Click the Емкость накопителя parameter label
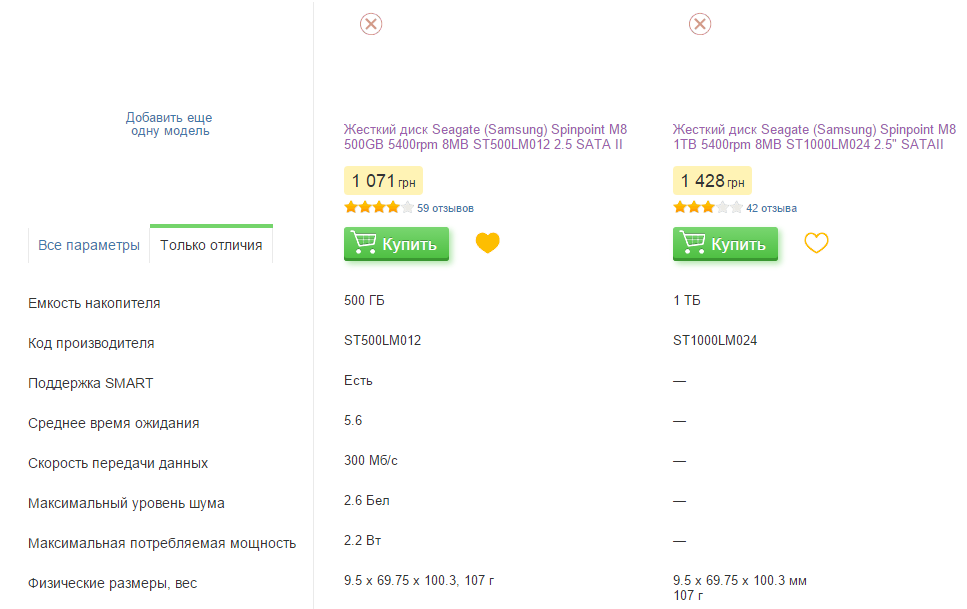The image size is (967, 609). pos(94,304)
